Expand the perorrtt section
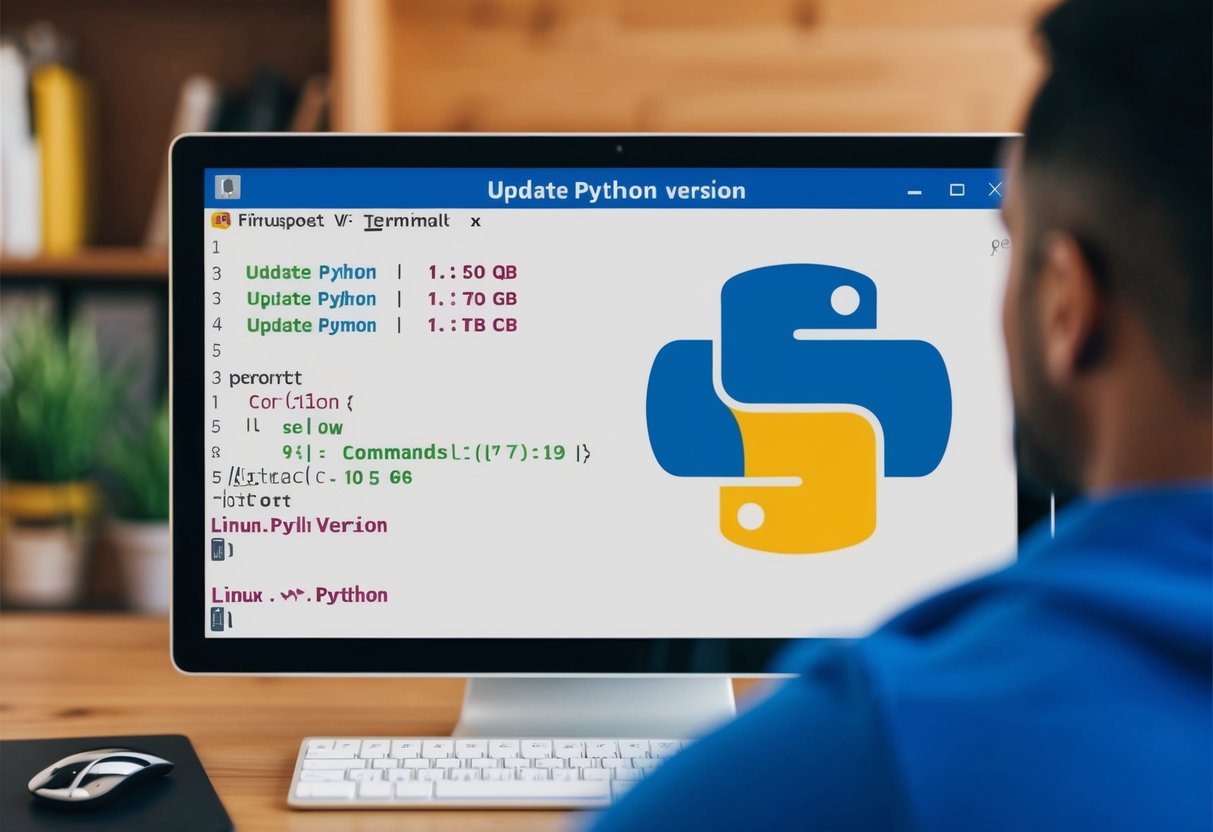 point(265,378)
